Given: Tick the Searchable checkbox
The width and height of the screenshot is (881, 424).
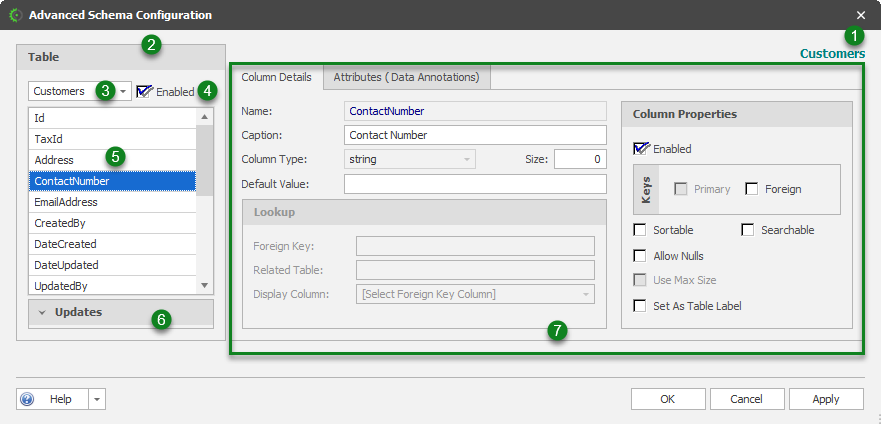Looking at the screenshot, I should tap(748, 230).
